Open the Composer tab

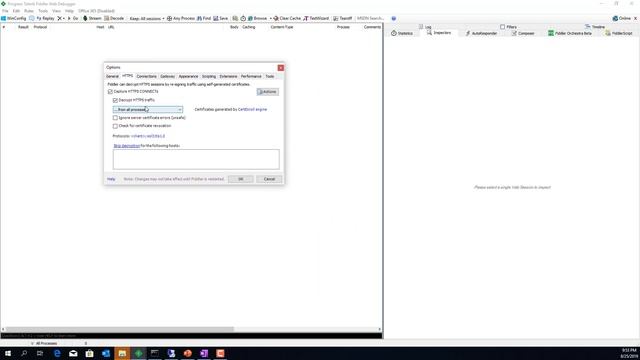pyautogui.click(x=523, y=33)
